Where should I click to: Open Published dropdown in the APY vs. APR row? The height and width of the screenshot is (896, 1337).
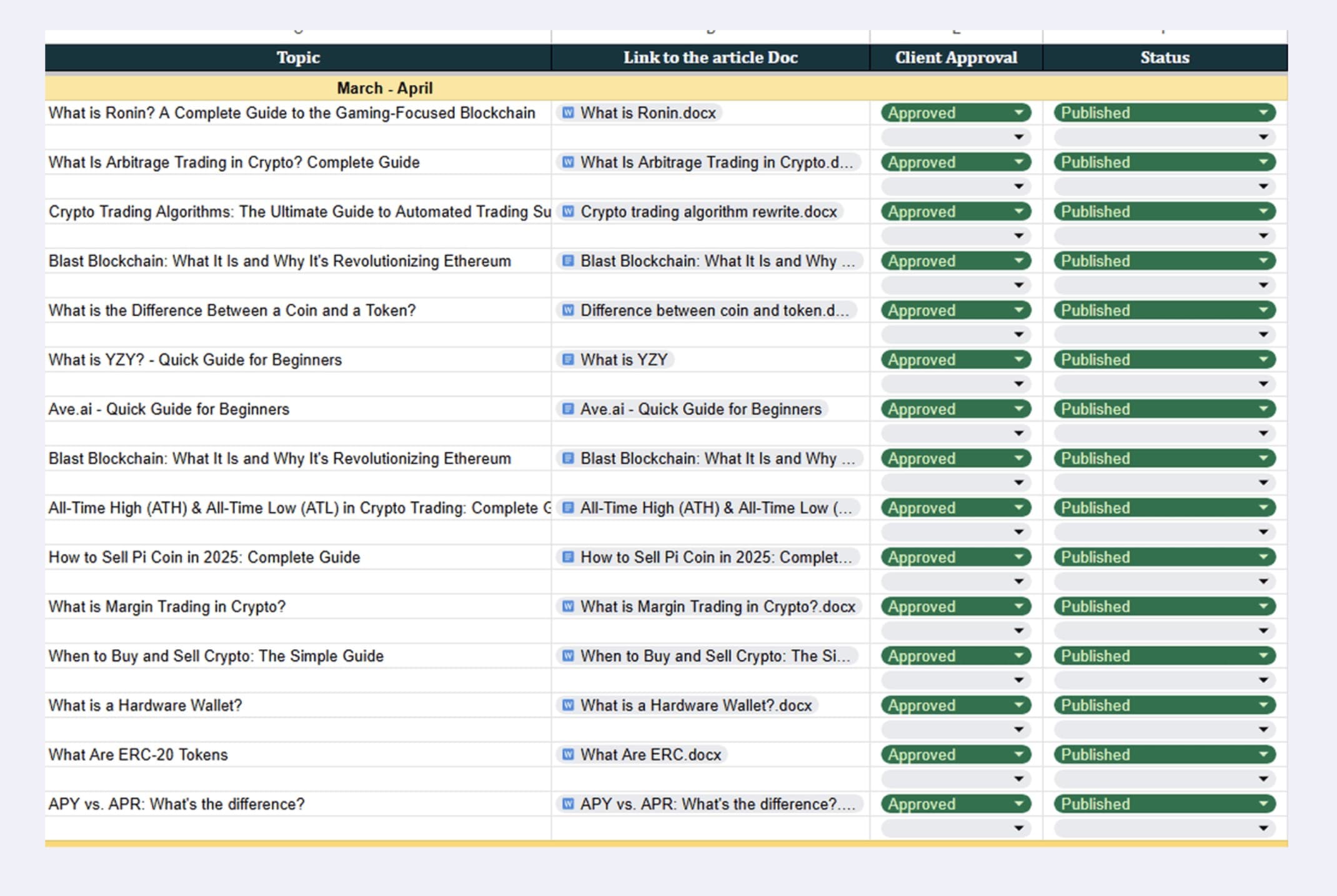[1165, 804]
